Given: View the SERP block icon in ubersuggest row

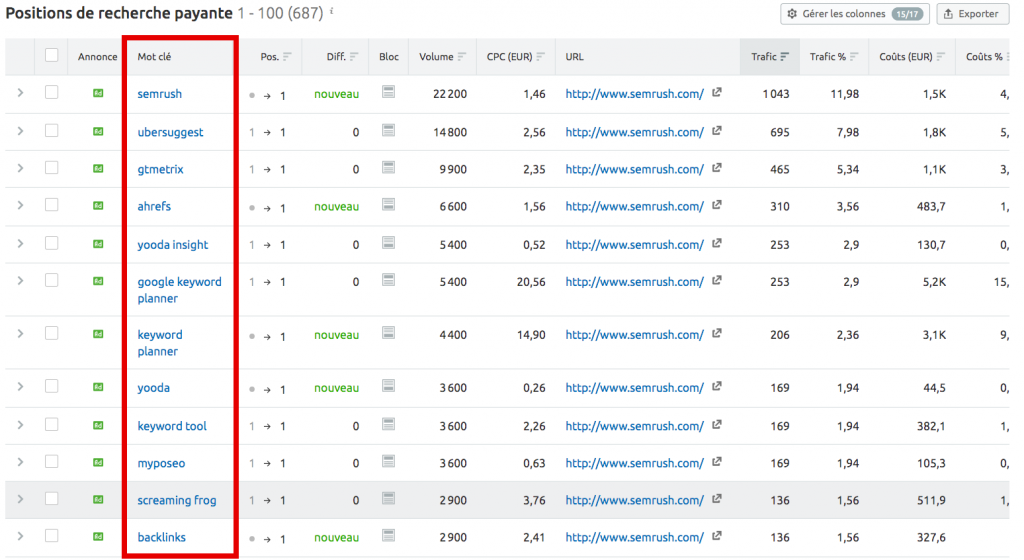Looking at the screenshot, I should click(389, 131).
